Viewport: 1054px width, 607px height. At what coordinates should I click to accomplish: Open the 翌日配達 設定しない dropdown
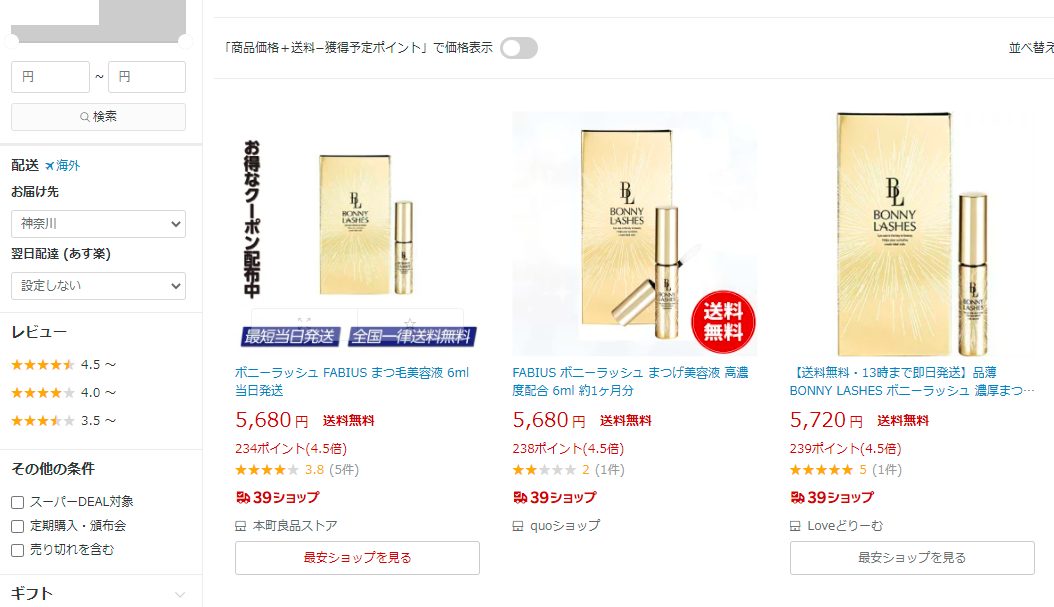click(x=98, y=286)
